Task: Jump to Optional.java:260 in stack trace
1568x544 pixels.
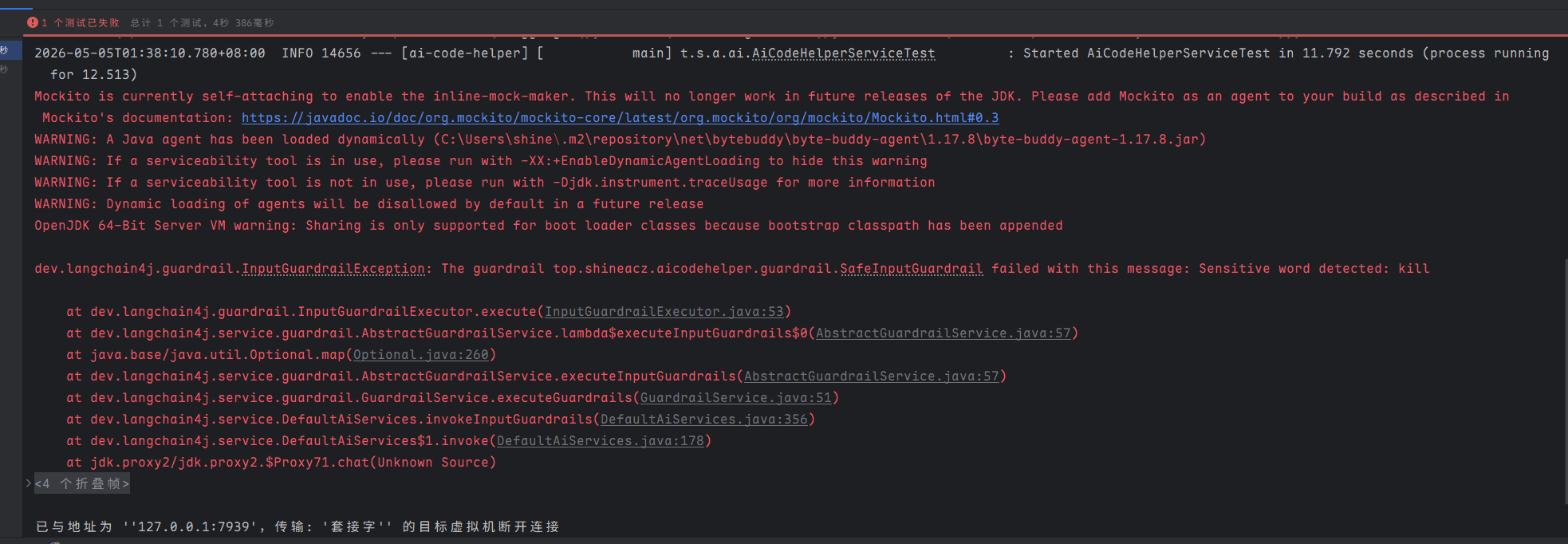Action: coord(420,355)
